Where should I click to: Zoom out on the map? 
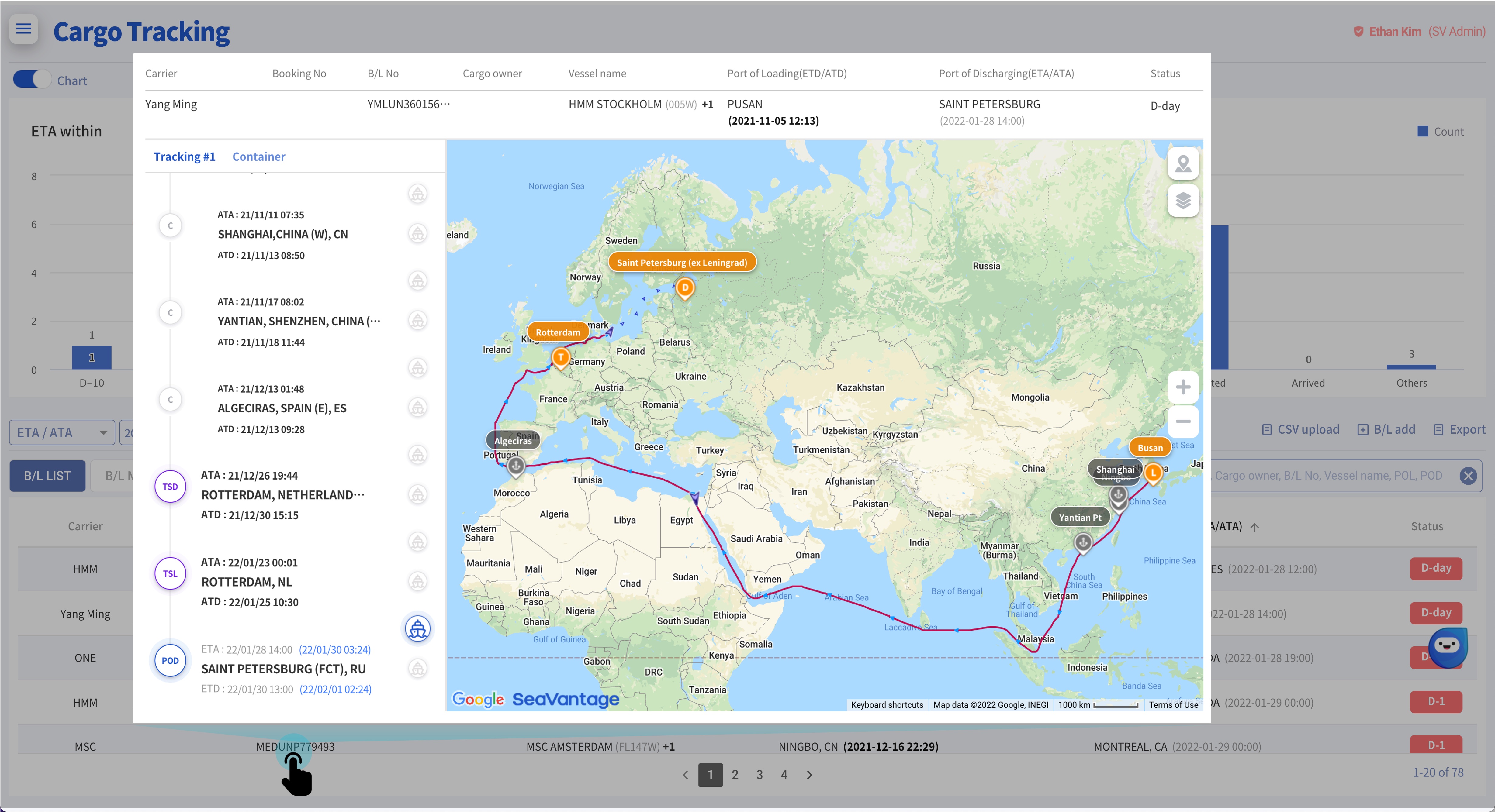pyautogui.click(x=1183, y=421)
